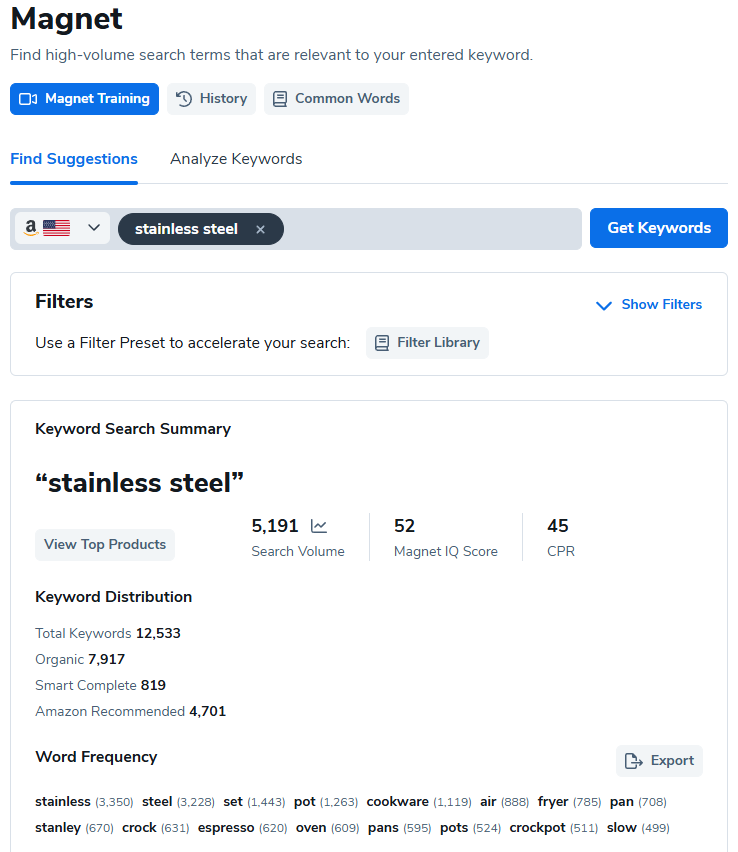The image size is (738, 852).
Task: Open History via the clock icon
Action: click(182, 98)
